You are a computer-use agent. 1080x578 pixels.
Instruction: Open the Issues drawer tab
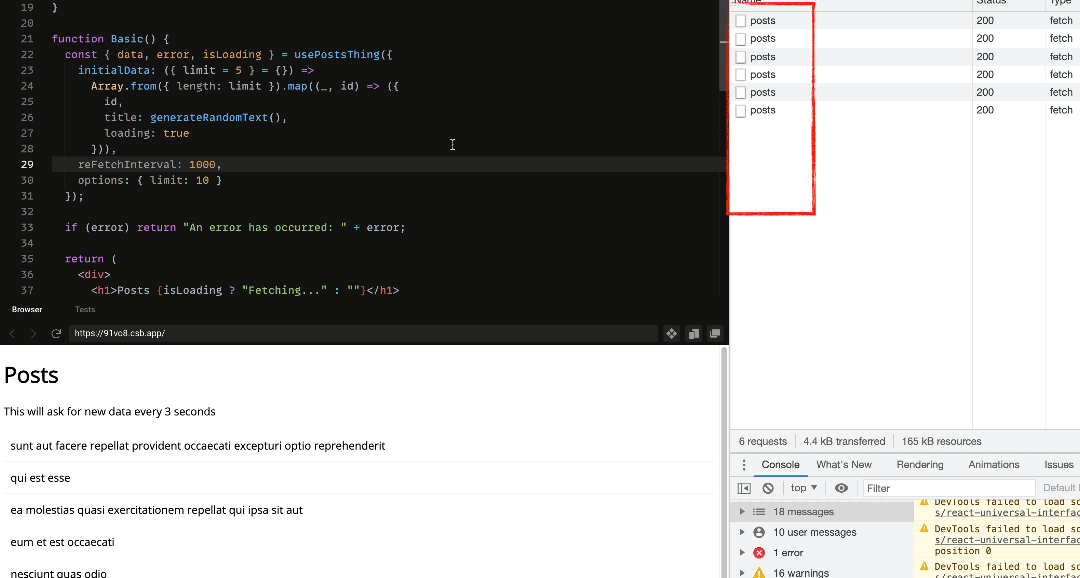(x=1058, y=465)
